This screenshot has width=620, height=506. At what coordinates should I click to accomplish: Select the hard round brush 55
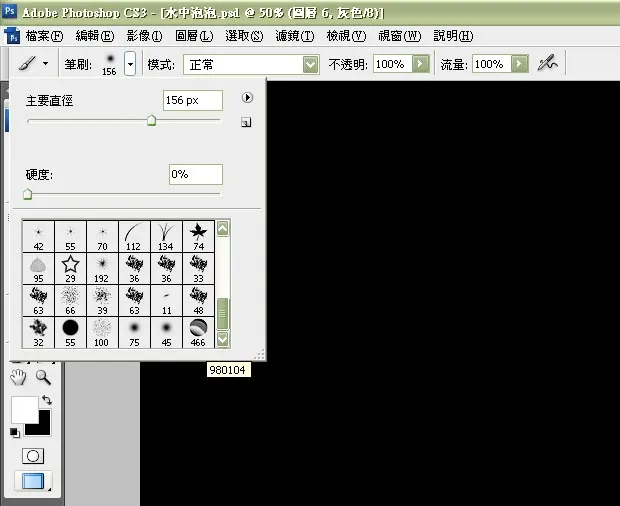pos(70,332)
